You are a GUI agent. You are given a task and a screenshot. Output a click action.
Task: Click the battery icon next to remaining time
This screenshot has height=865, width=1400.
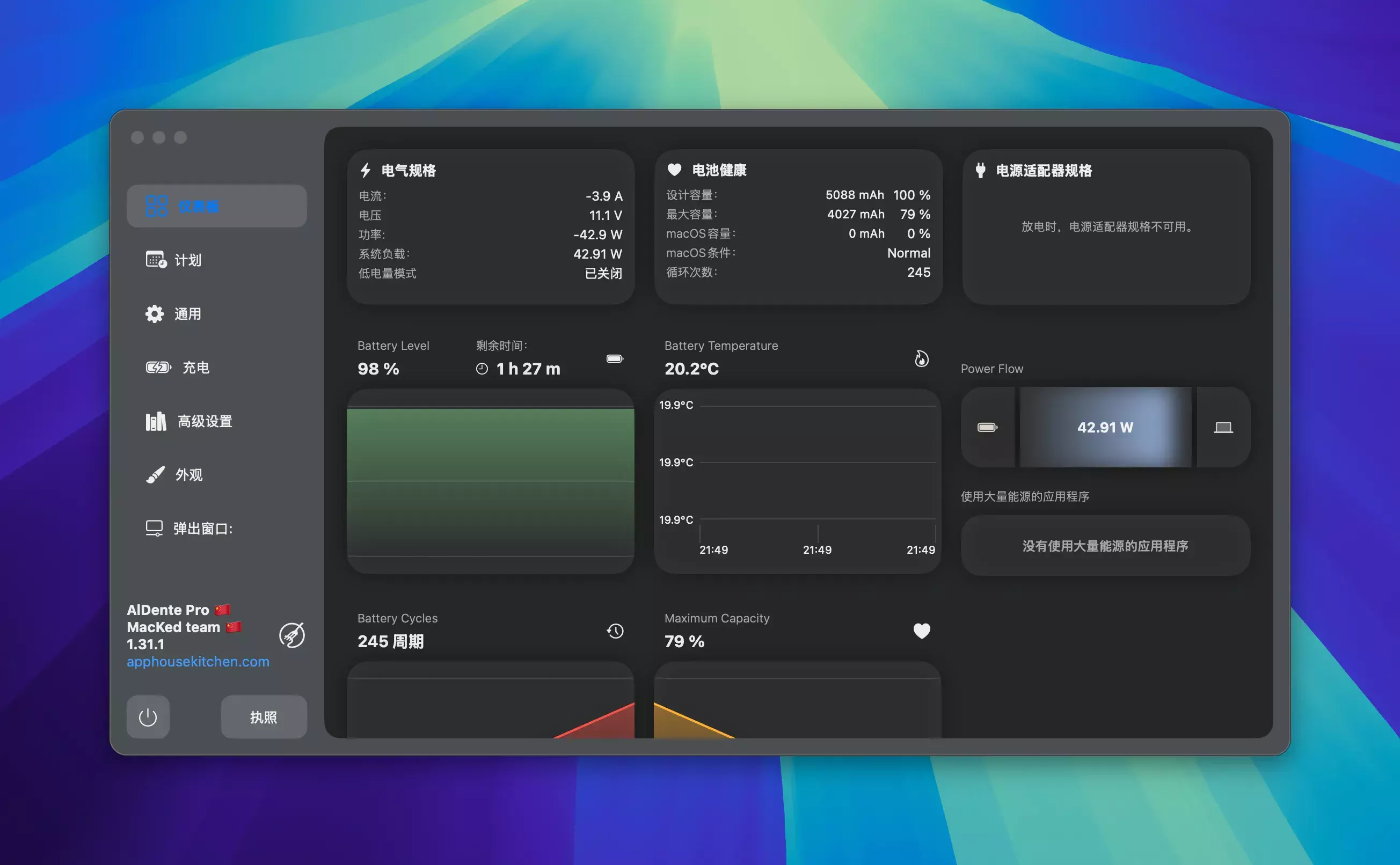coord(615,358)
